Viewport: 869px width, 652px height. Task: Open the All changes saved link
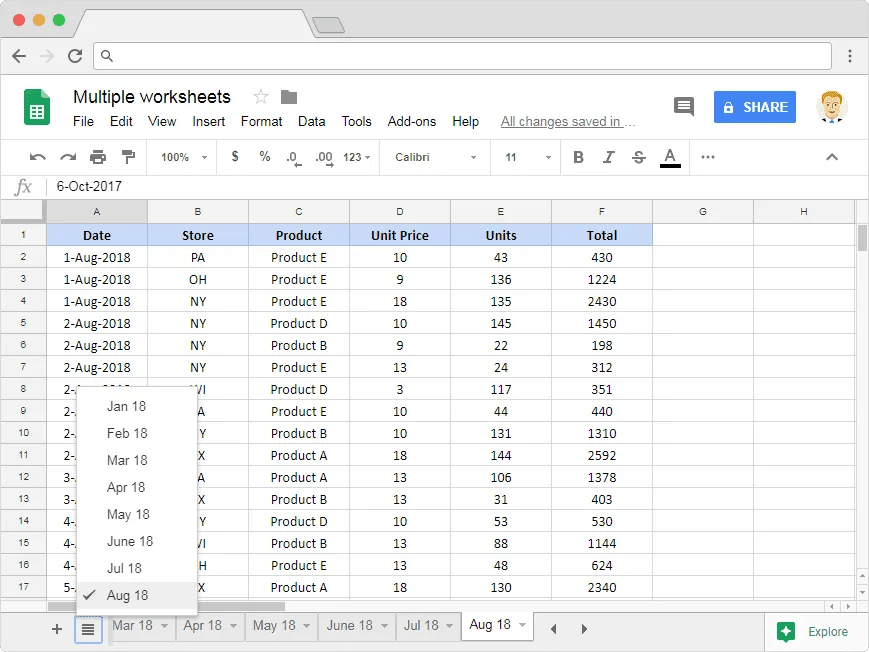pos(567,121)
